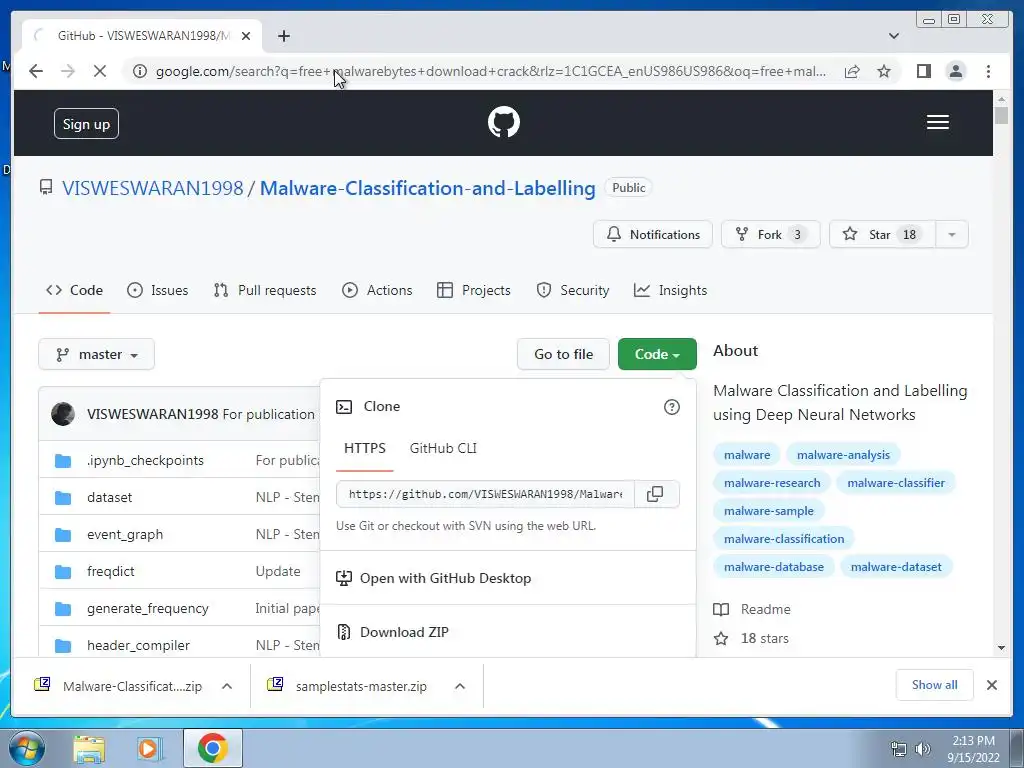Click the VISWESWARAN1998 avatar image
Image resolution: width=1024 pixels, height=768 pixels.
[63, 414]
